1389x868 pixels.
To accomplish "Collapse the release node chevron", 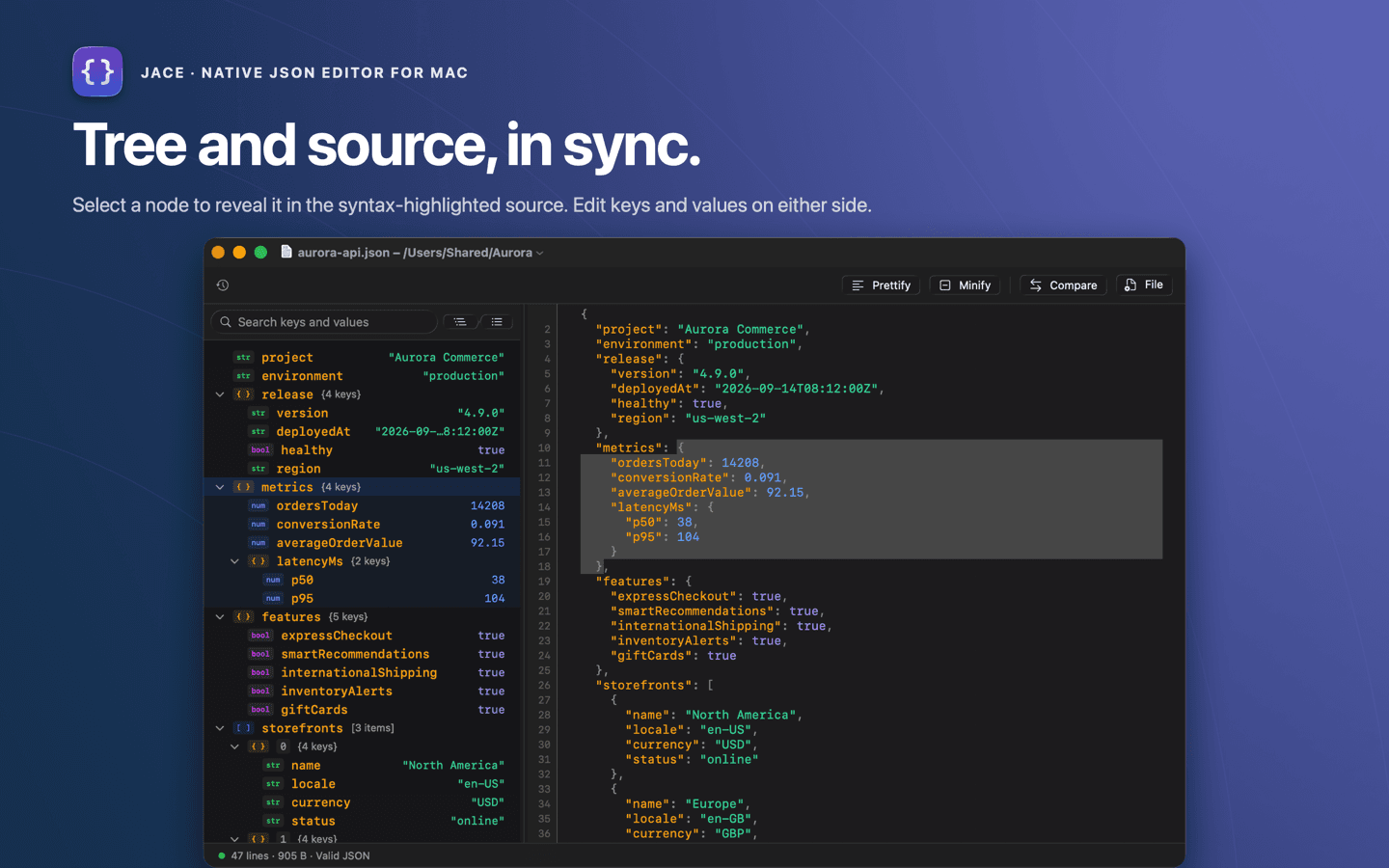I will (x=220, y=394).
